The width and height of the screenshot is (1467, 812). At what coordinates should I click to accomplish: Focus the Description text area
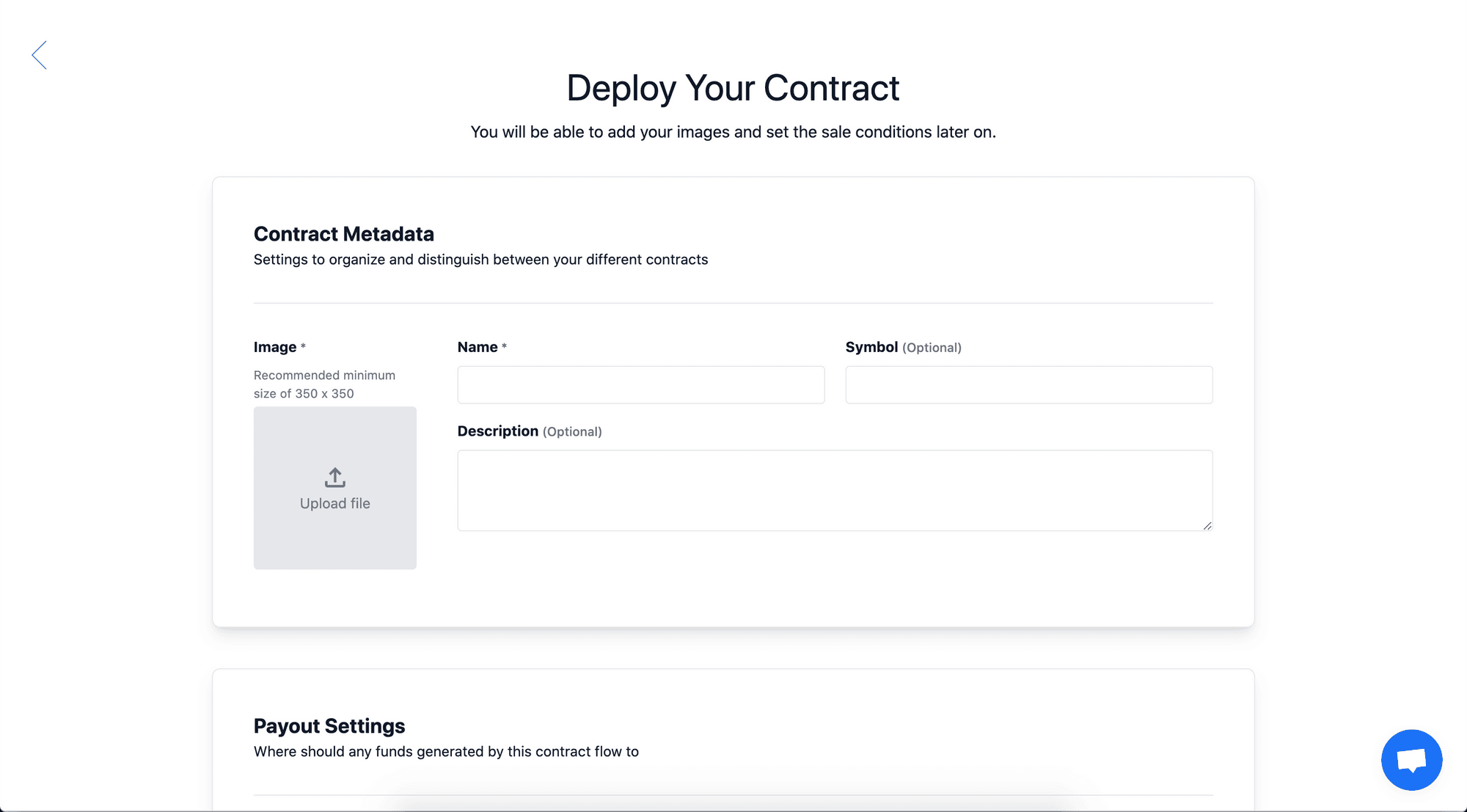coord(835,490)
